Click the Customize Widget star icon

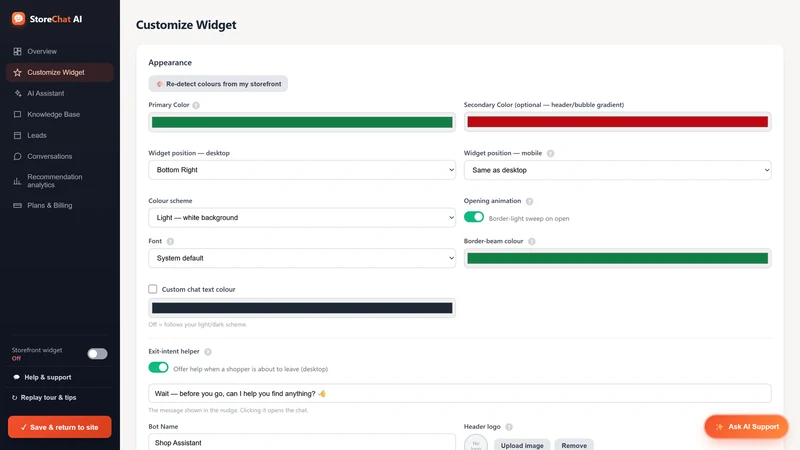(x=17, y=72)
